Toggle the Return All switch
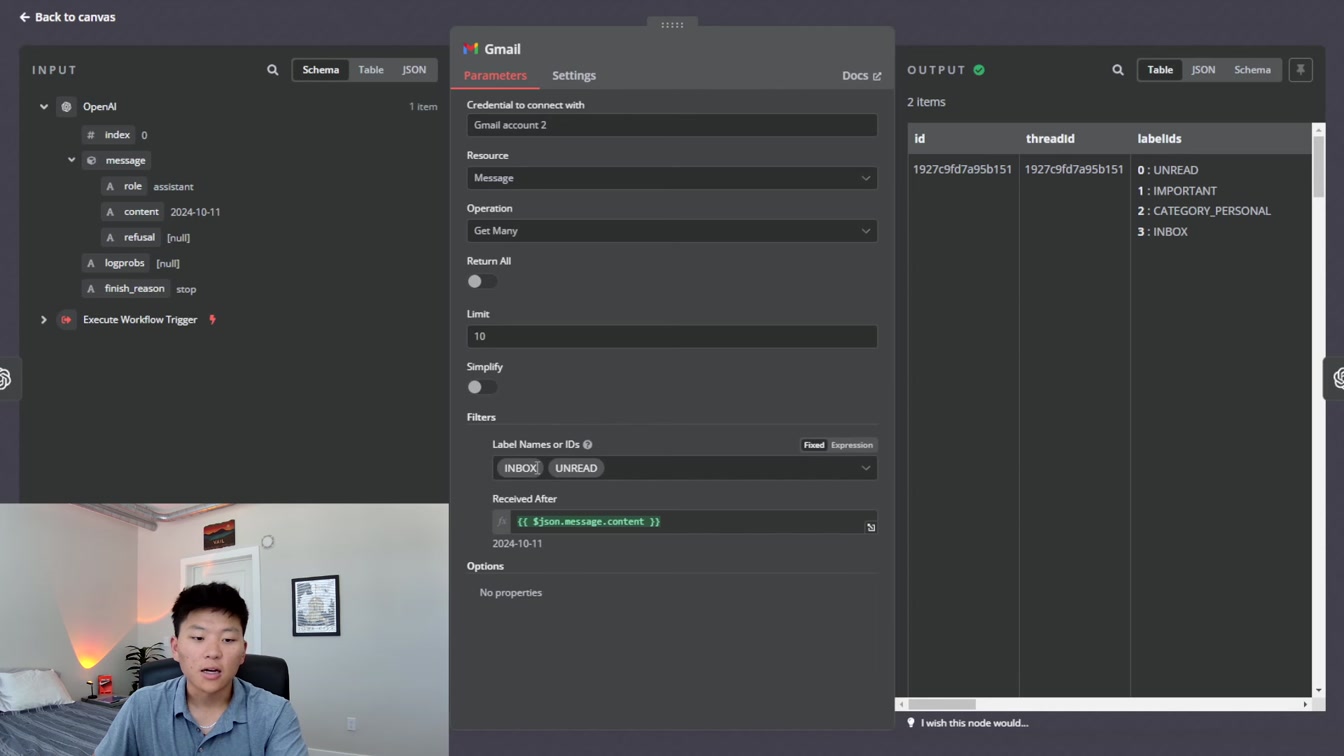 (482, 282)
